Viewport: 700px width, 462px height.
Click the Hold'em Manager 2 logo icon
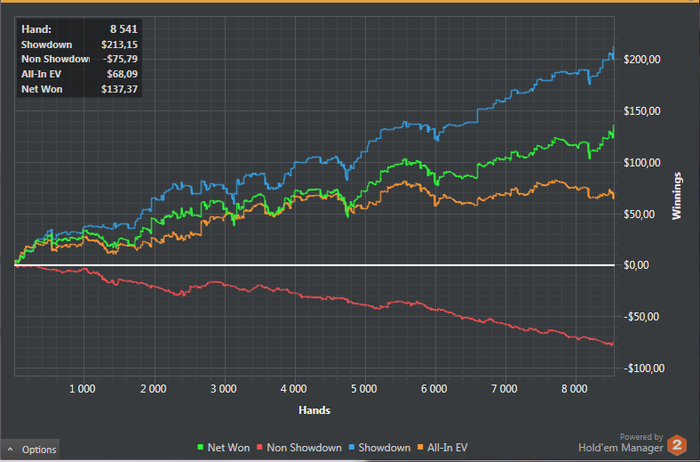click(677, 445)
